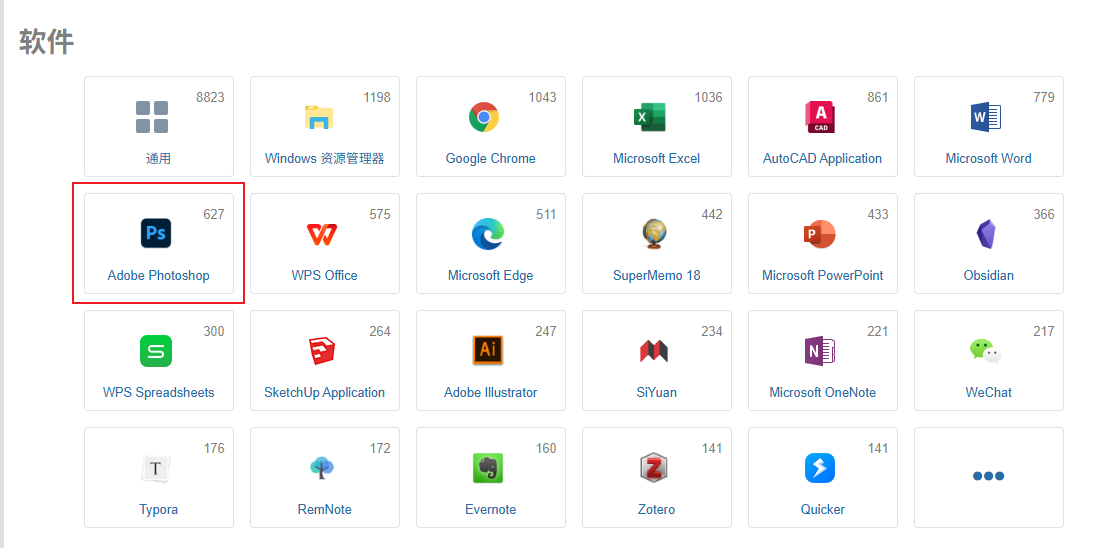The width and height of the screenshot is (1093, 548).
Task: Open the AutoCAD Application icon
Action: [820, 116]
